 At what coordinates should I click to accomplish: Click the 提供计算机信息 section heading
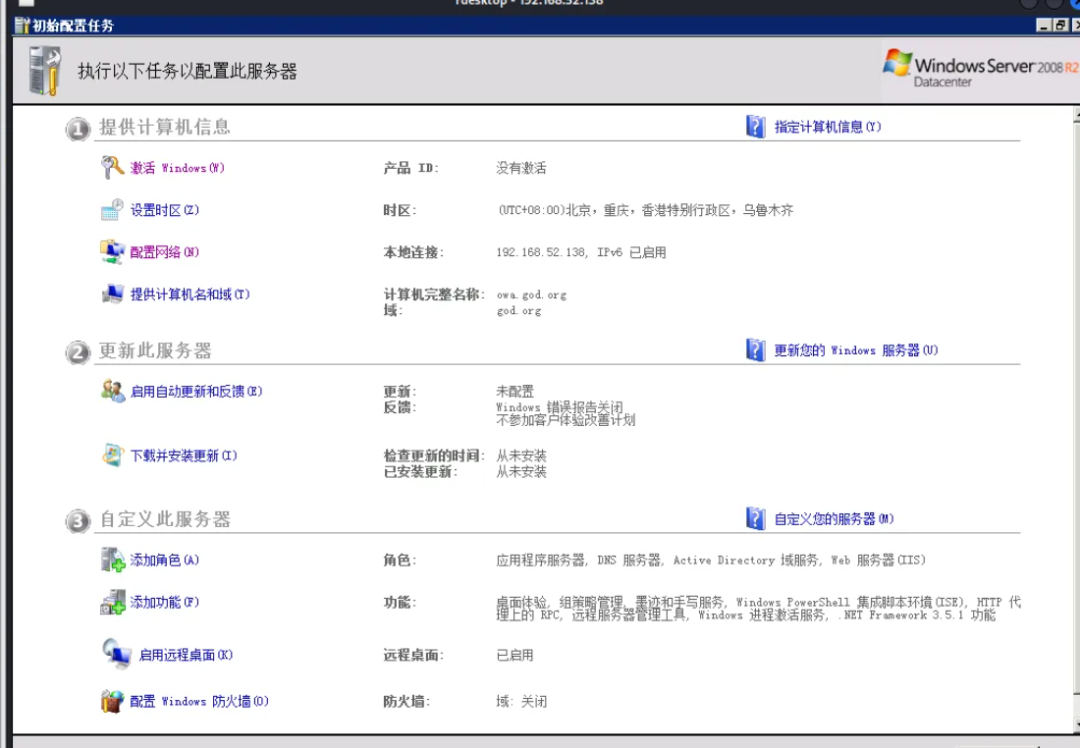point(165,127)
